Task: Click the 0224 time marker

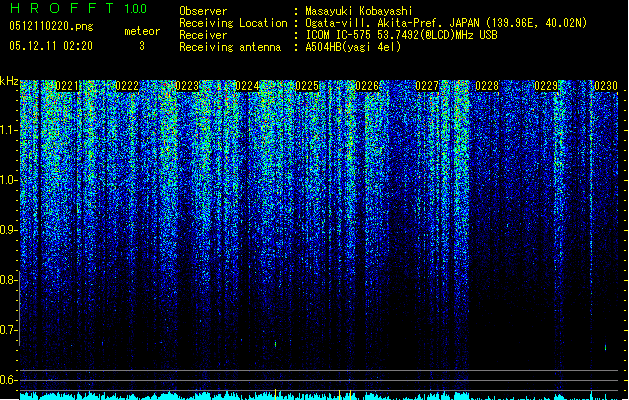Action: click(247, 86)
